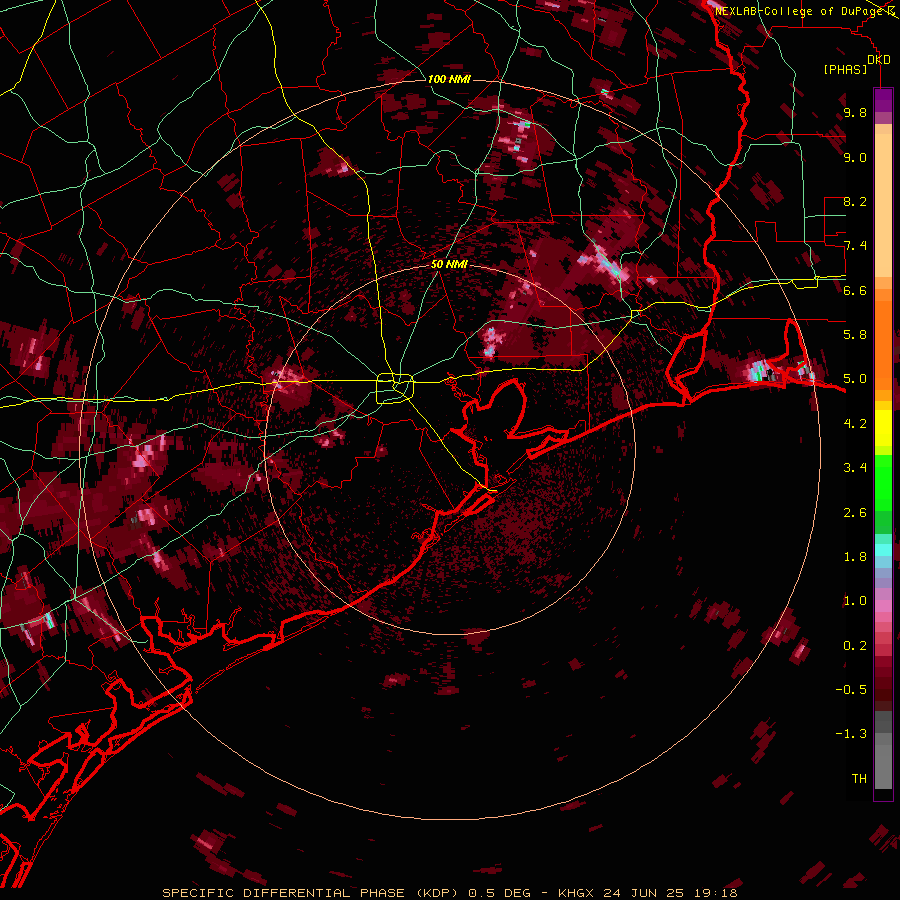
Task: Click the "24 JUN 25" date in the caption
Action: pyautogui.click(x=643, y=893)
